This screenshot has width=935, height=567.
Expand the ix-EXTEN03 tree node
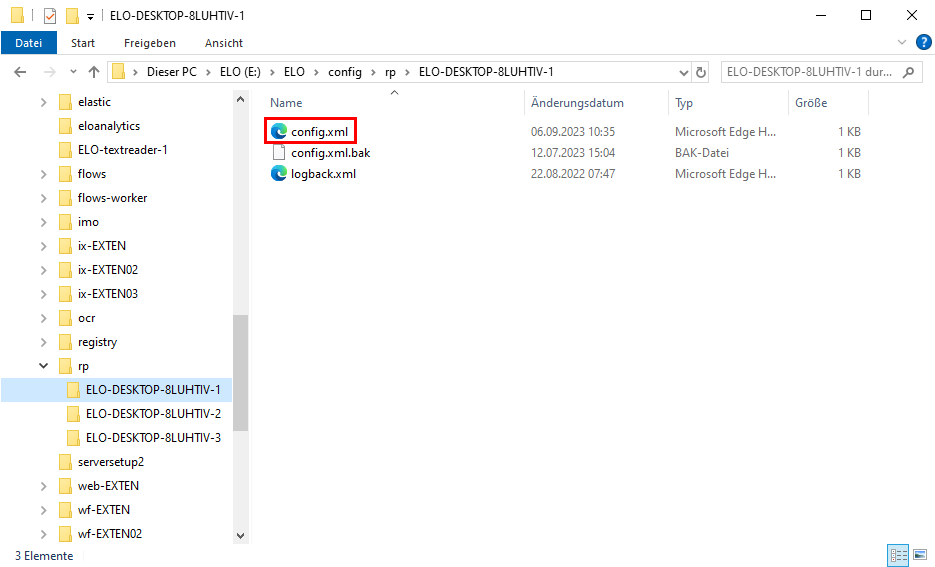pos(43,294)
